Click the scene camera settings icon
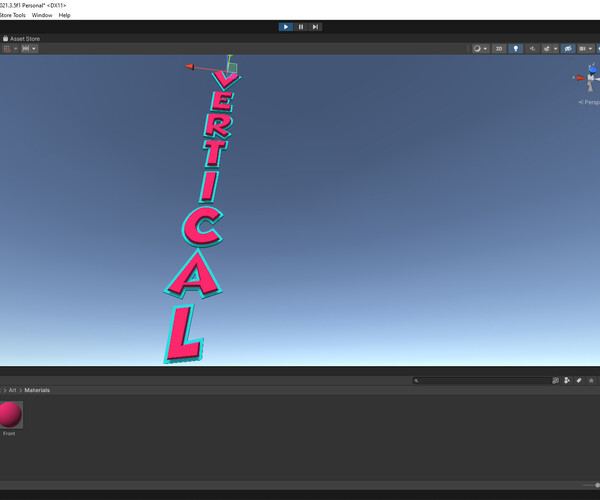Screen dimensions: 600x500 pos(582,49)
